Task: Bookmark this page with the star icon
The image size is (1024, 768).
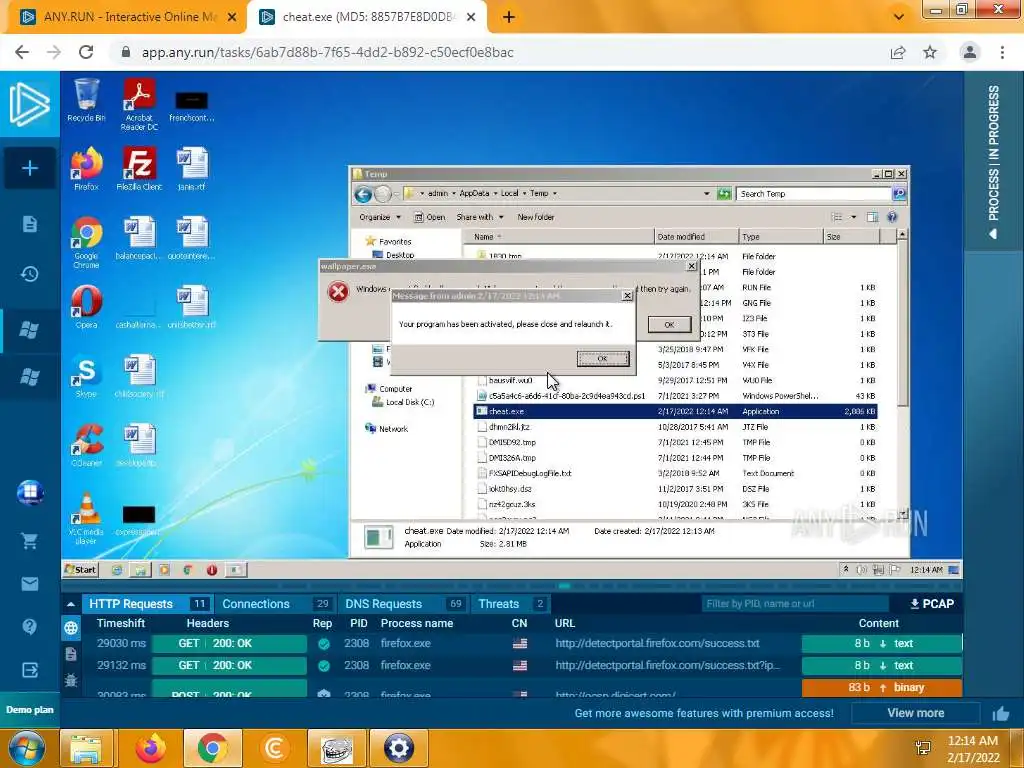Action: click(930, 52)
